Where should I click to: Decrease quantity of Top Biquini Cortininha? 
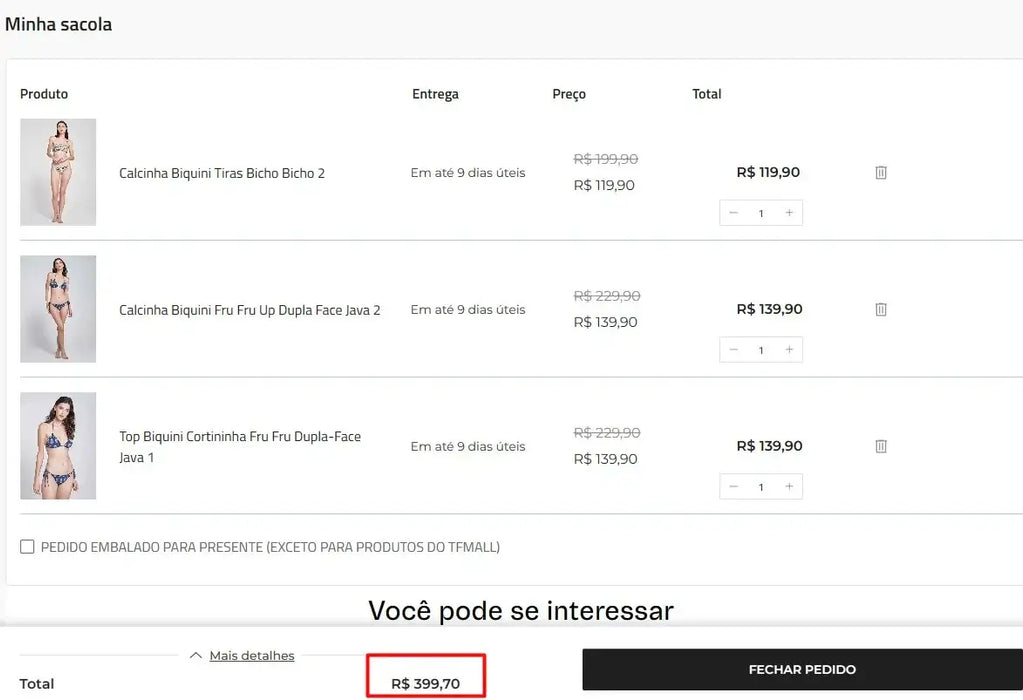pos(734,487)
